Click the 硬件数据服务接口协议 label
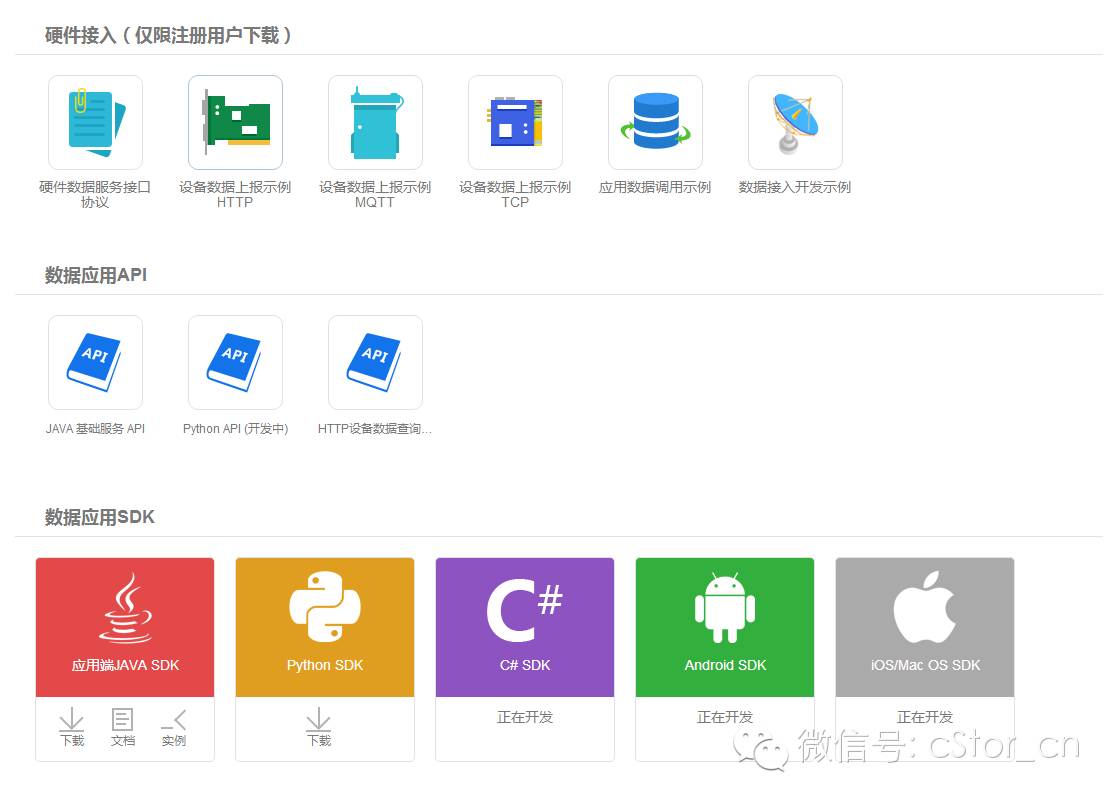Viewport: 1118px width, 804px height. pyautogui.click(x=95, y=195)
